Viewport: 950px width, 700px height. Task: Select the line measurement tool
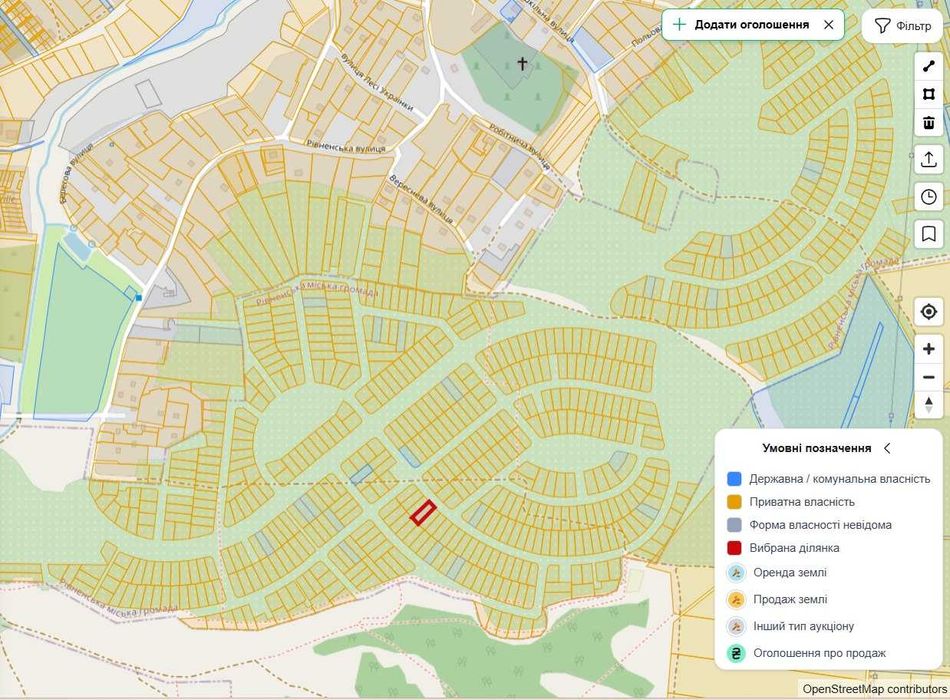(928, 65)
